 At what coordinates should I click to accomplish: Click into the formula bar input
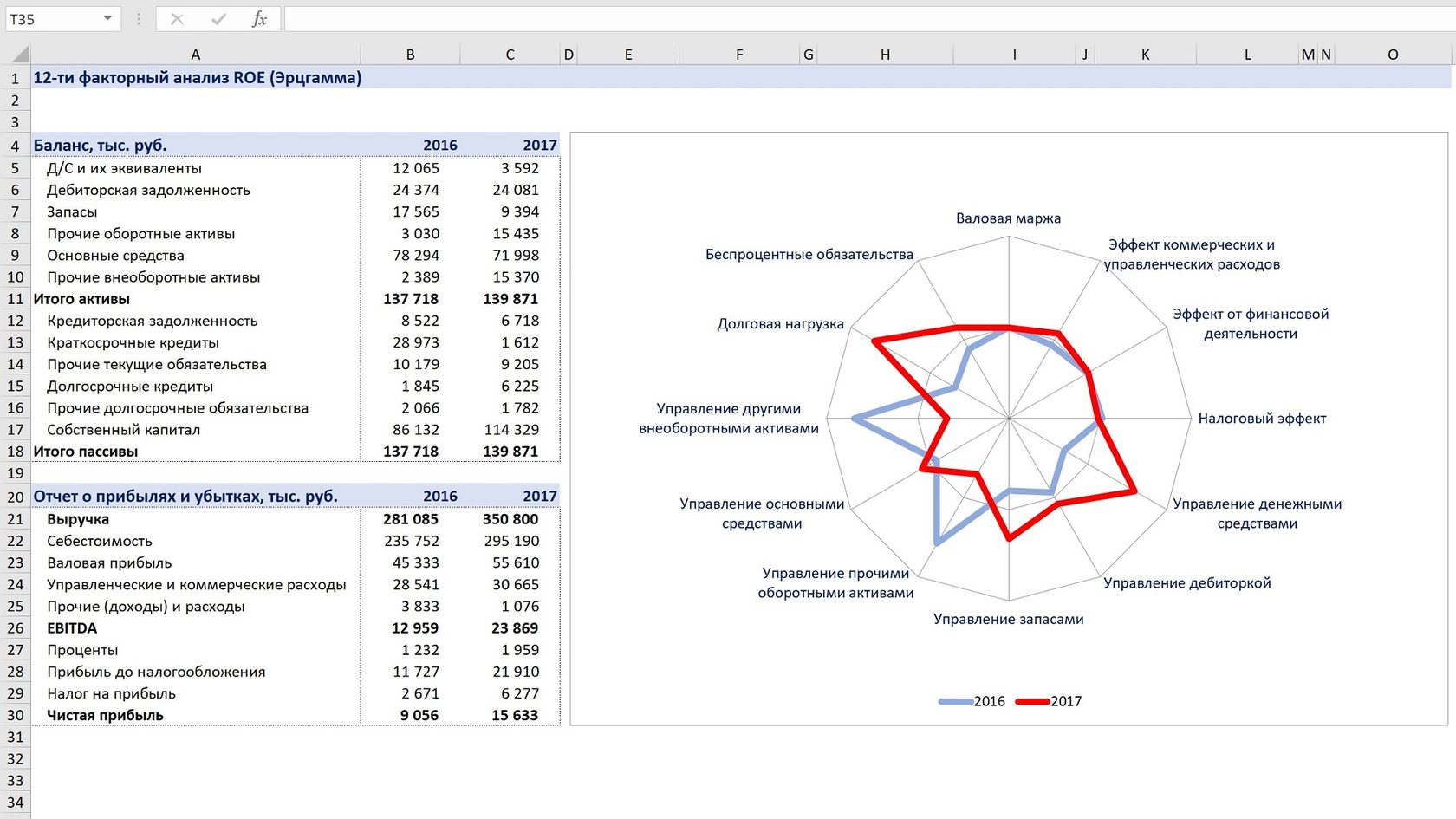coord(868,19)
